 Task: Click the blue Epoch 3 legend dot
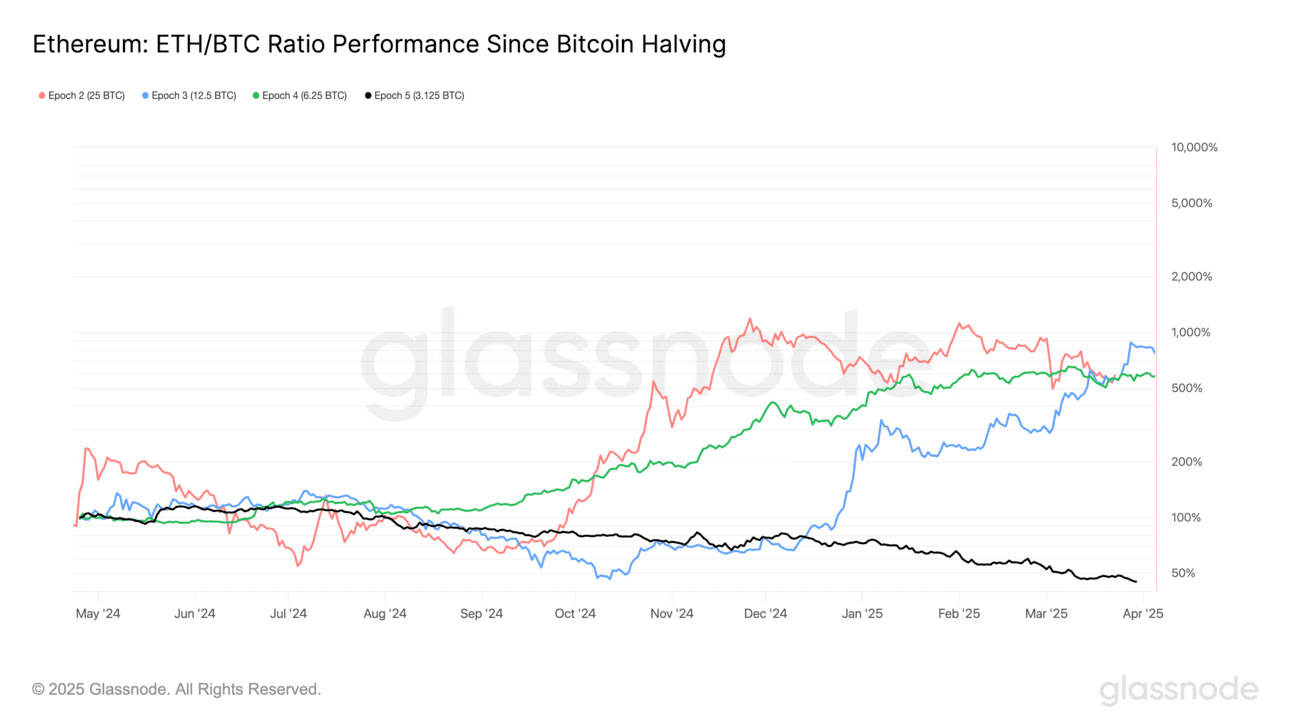[146, 96]
